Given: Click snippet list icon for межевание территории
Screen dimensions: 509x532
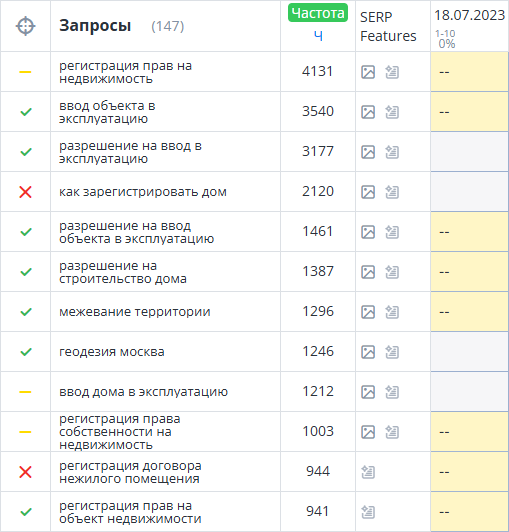Looking at the screenshot, I should click(x=392, y=312).
